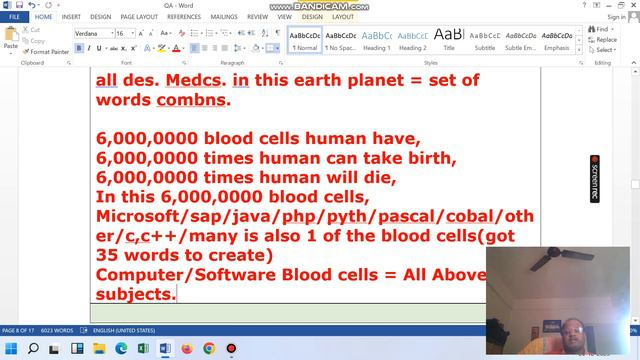Apply the Subtitle style
This screenshot has width=640, height=360.
[485, 40]
